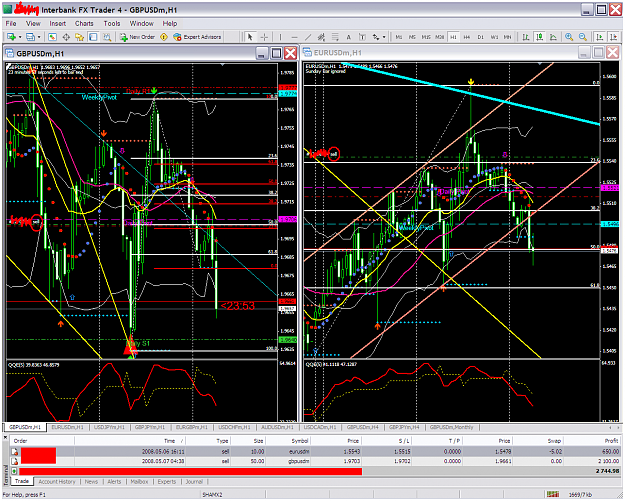Click the Zoom In magnifier icon
625x501 pixels.
[569, 37]
